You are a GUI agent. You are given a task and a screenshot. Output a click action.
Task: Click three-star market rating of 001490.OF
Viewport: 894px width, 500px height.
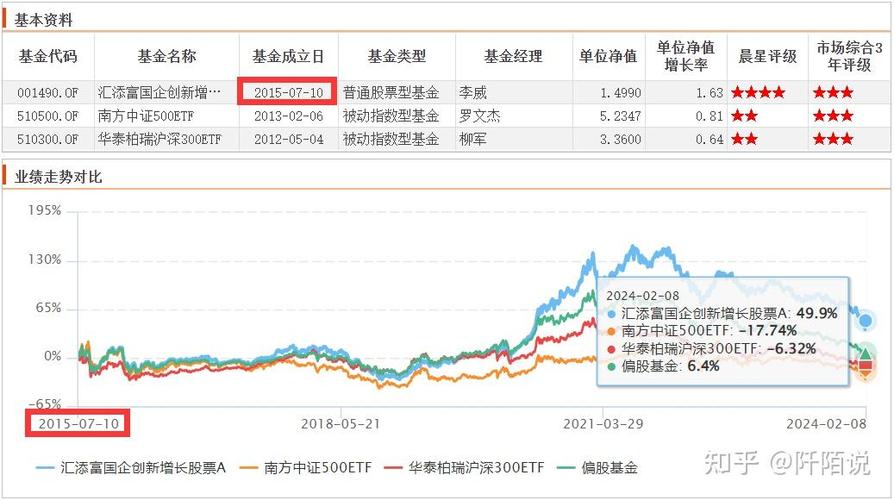tap(833, 92)
